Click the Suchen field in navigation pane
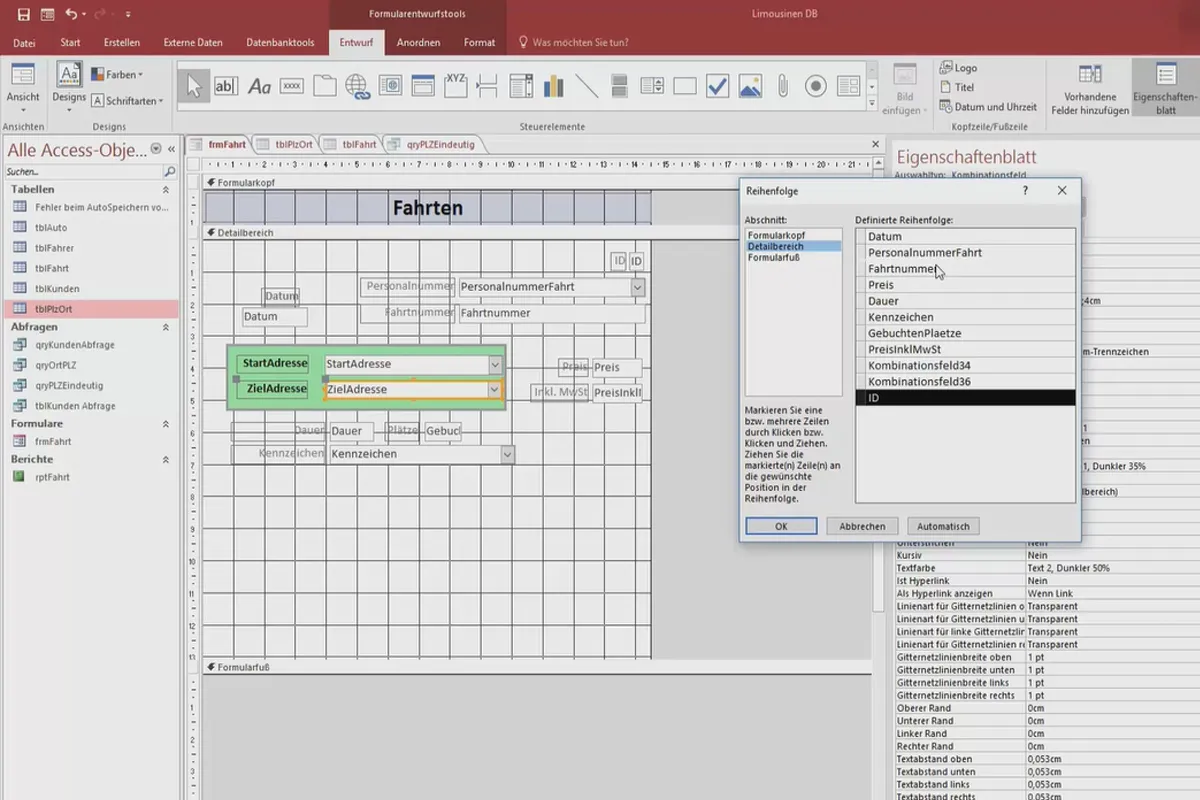 tap(82, 172)
